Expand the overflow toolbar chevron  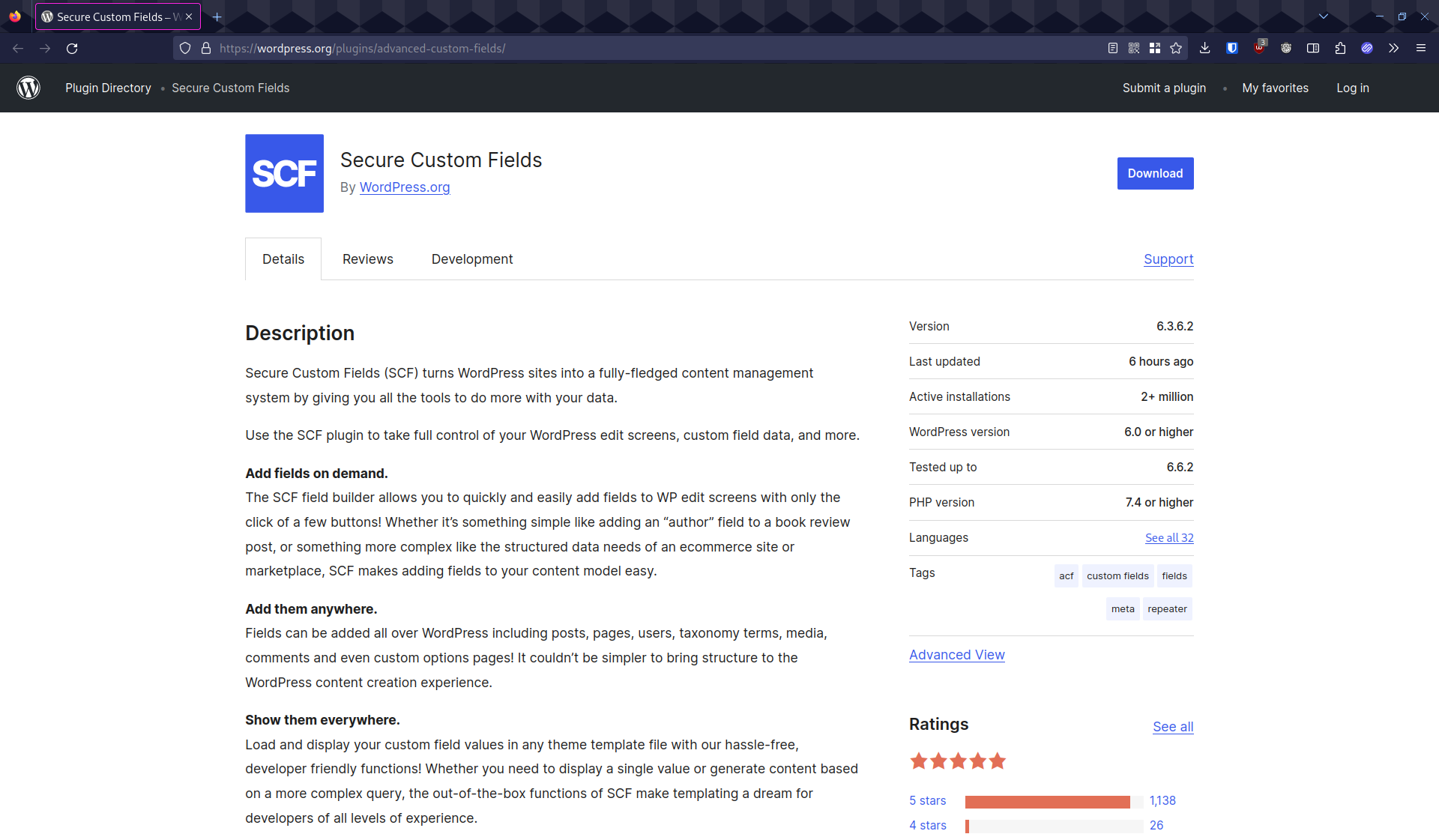pyautogui.click(x=1393, y=48)
